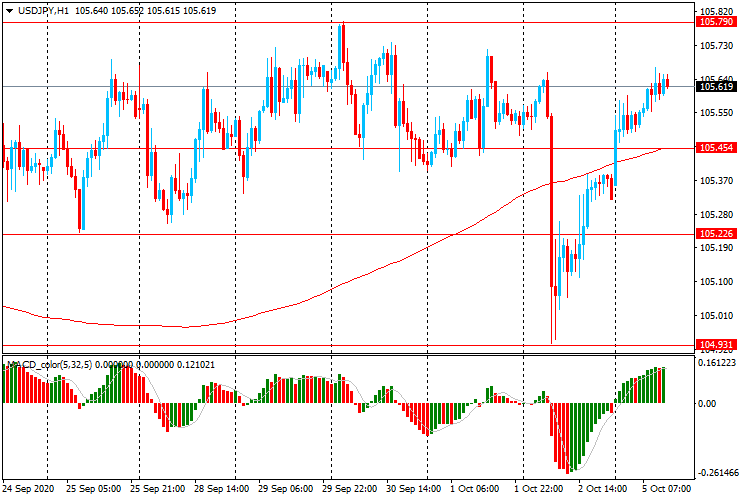Click the 25 Sep 21:00 time label
The height and width of the screenshot is (500, 740).
158,489
